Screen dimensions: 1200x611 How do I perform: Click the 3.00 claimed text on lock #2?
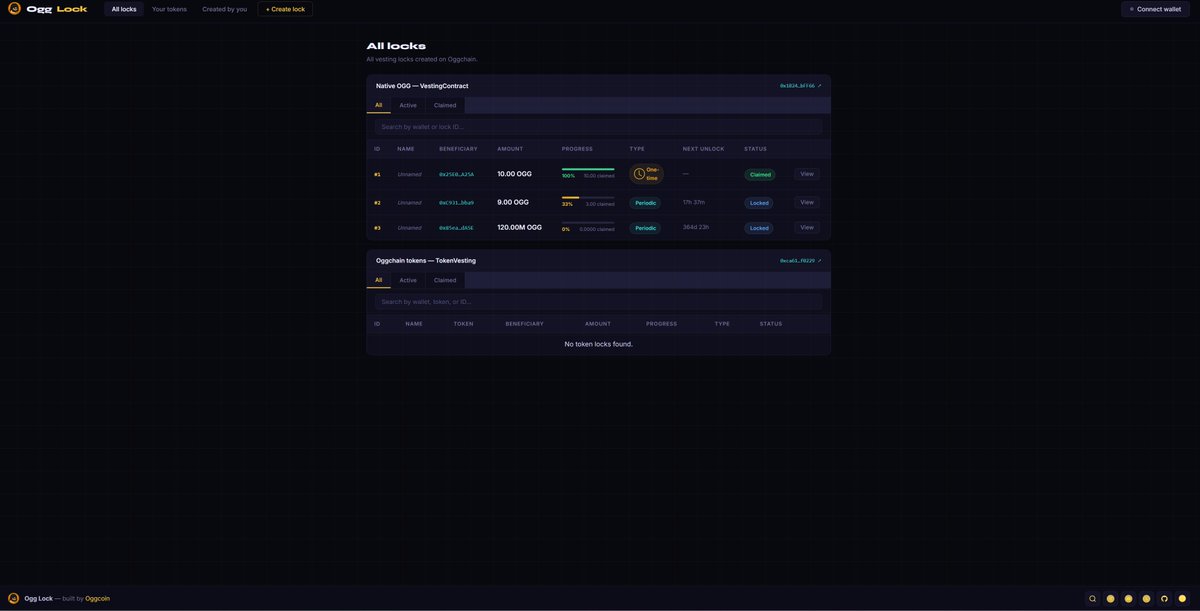click(x=600, y=204)
